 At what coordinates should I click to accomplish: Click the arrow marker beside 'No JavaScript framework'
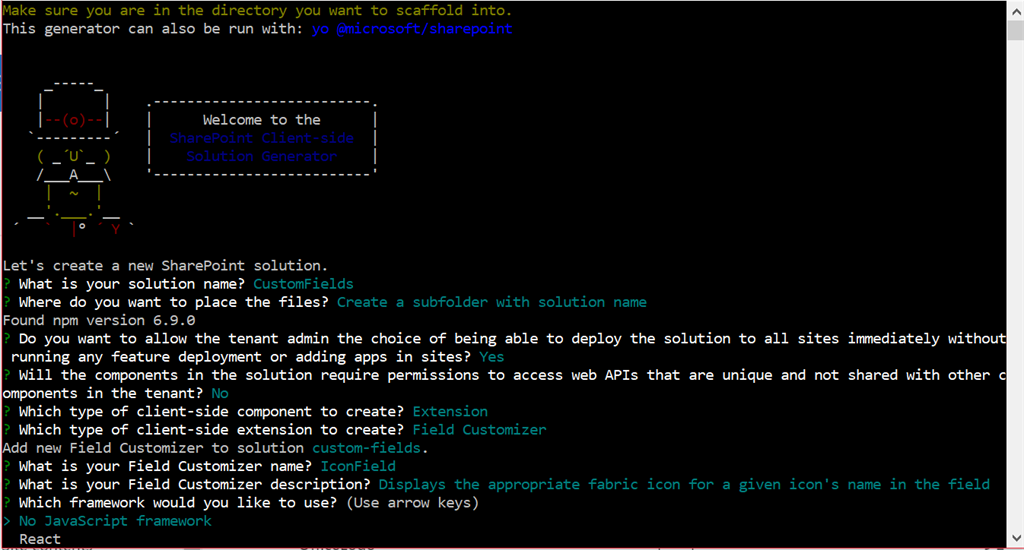[x=7, y=521]
